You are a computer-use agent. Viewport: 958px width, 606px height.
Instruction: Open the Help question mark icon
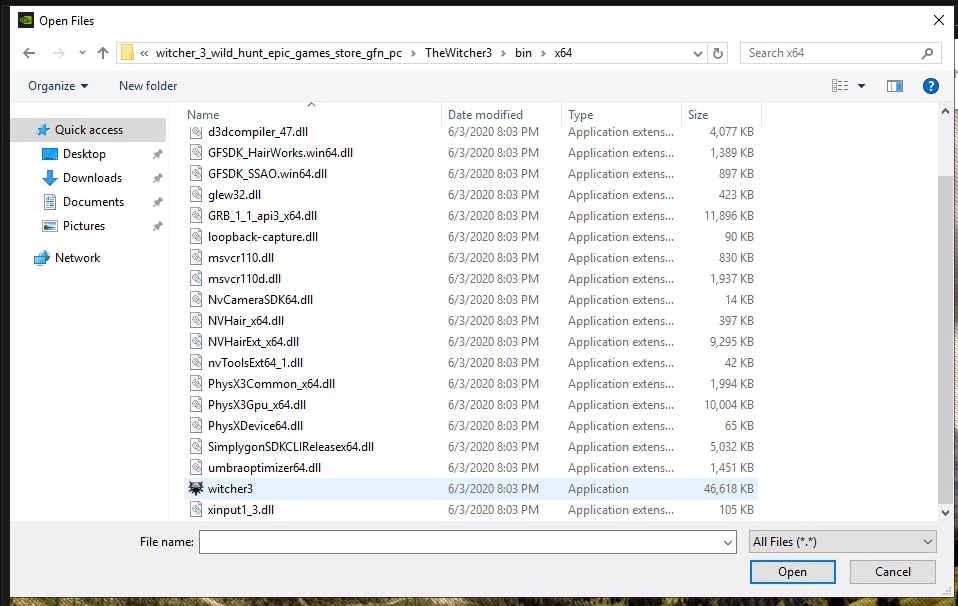(x=930, y=86)
